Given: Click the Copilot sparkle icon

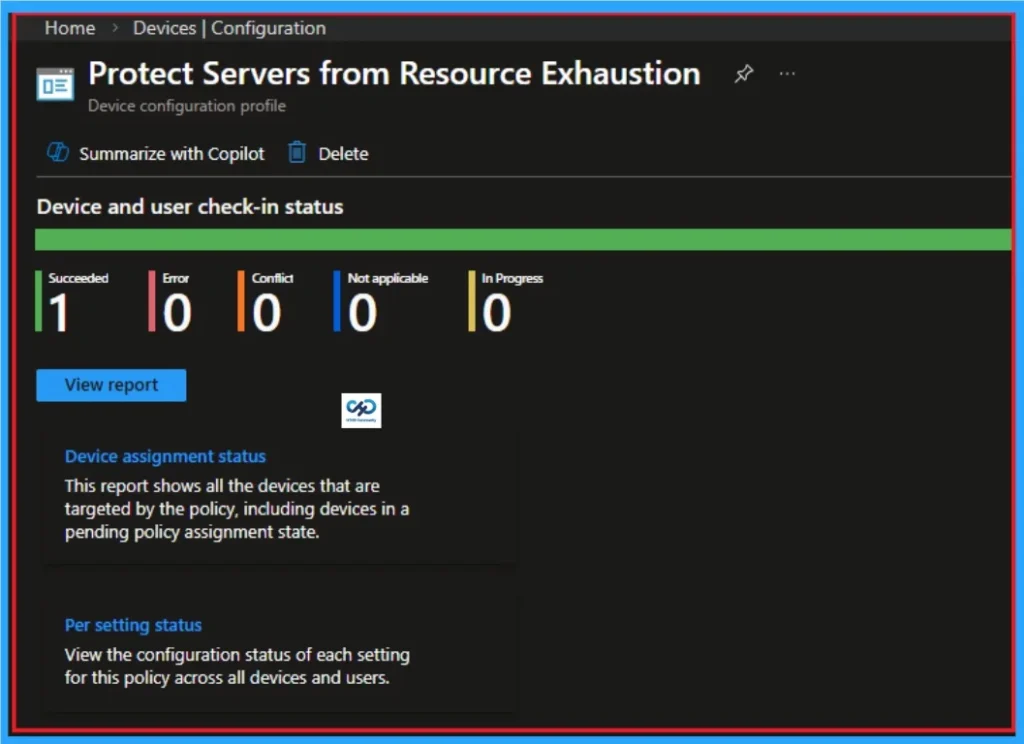Looking at the screenshot, I should [55, 153].
